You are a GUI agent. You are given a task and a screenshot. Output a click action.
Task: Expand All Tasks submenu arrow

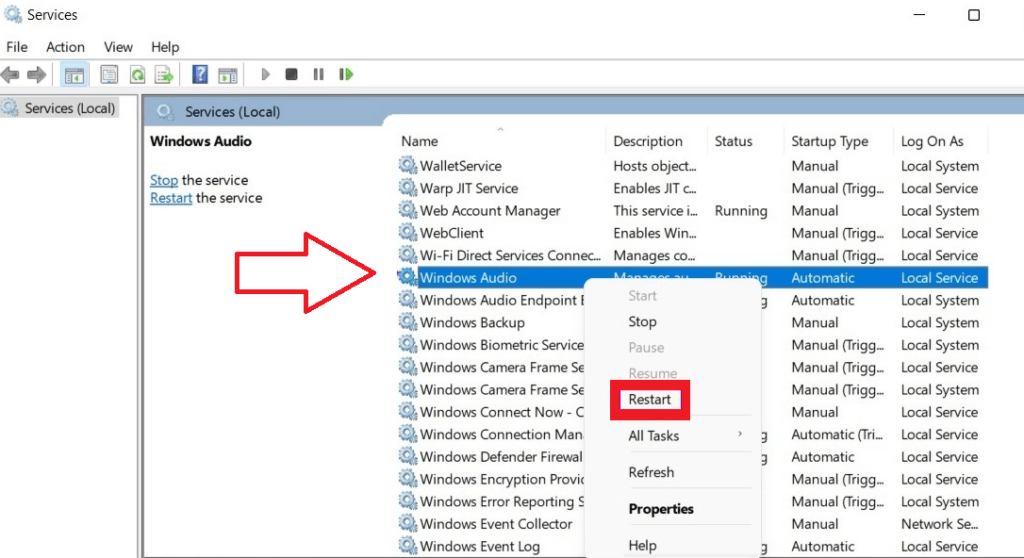pos(740,434)
